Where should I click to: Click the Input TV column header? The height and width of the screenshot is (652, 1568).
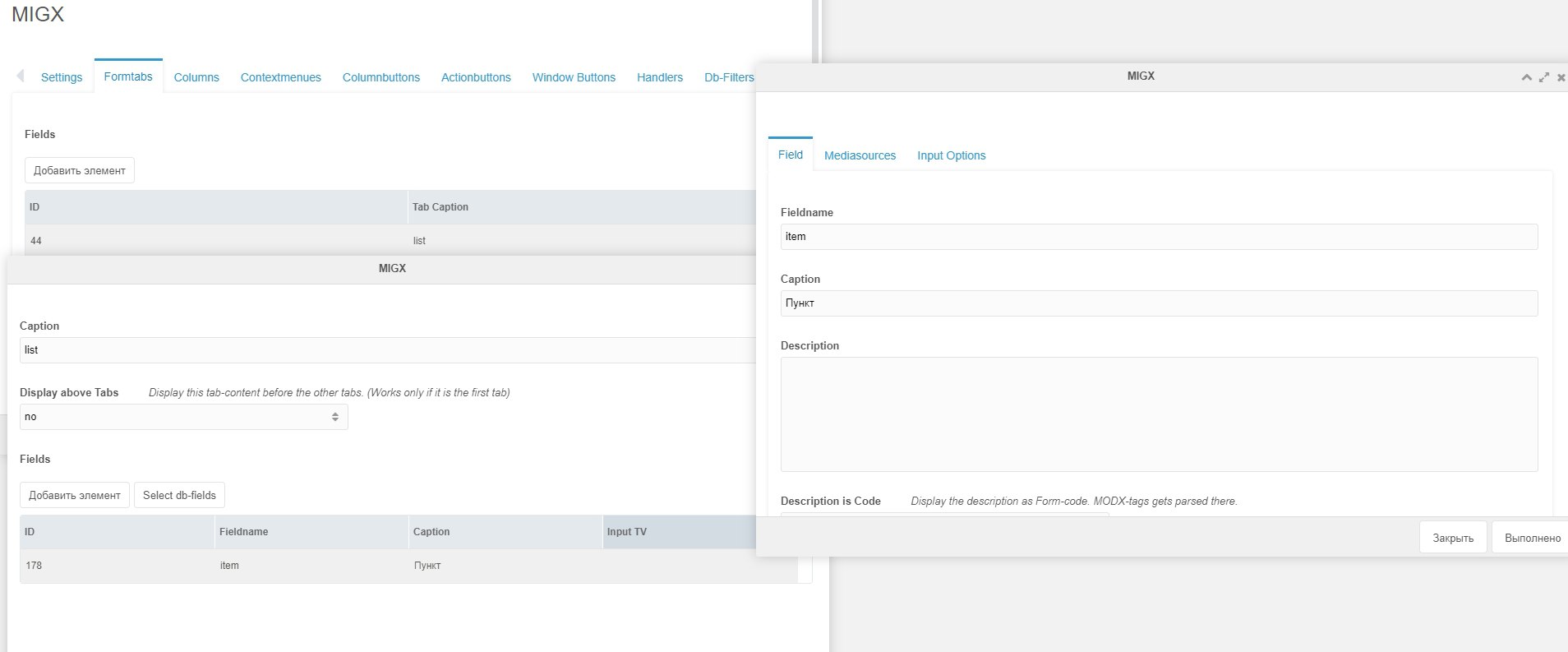click(x=680, y=532)
